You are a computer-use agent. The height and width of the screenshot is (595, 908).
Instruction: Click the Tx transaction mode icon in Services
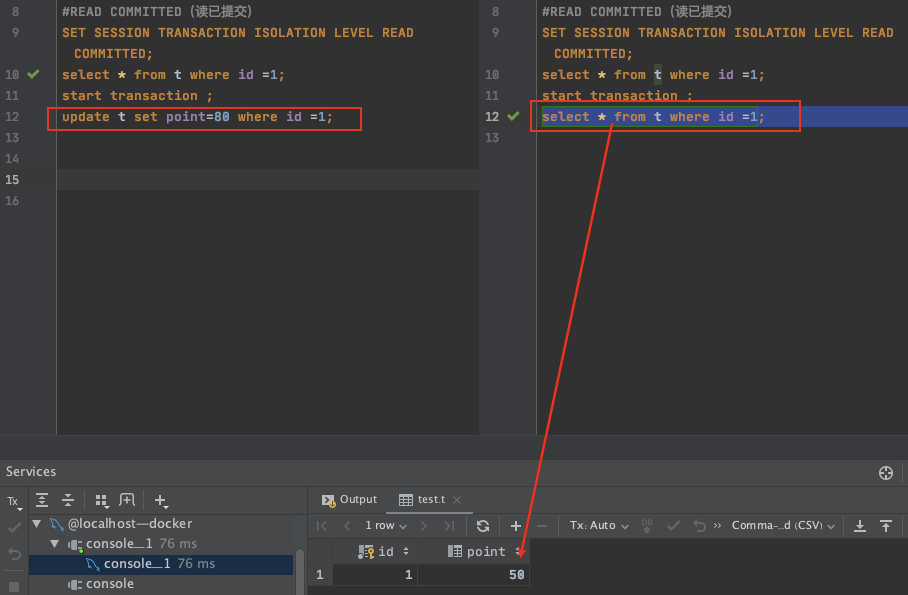coord(14,501)
